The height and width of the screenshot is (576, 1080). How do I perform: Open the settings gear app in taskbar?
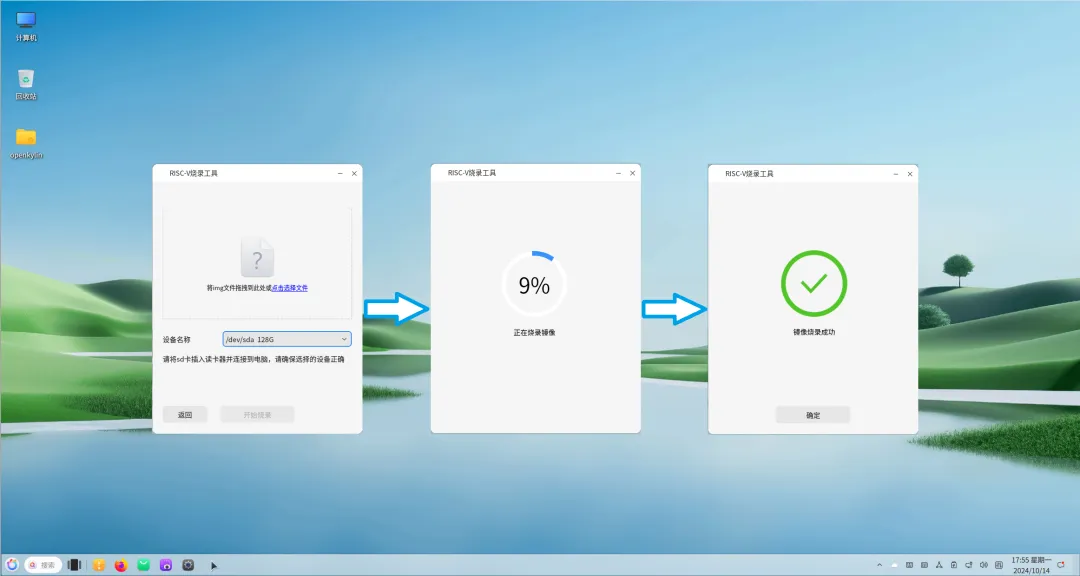tap(187, 565)
